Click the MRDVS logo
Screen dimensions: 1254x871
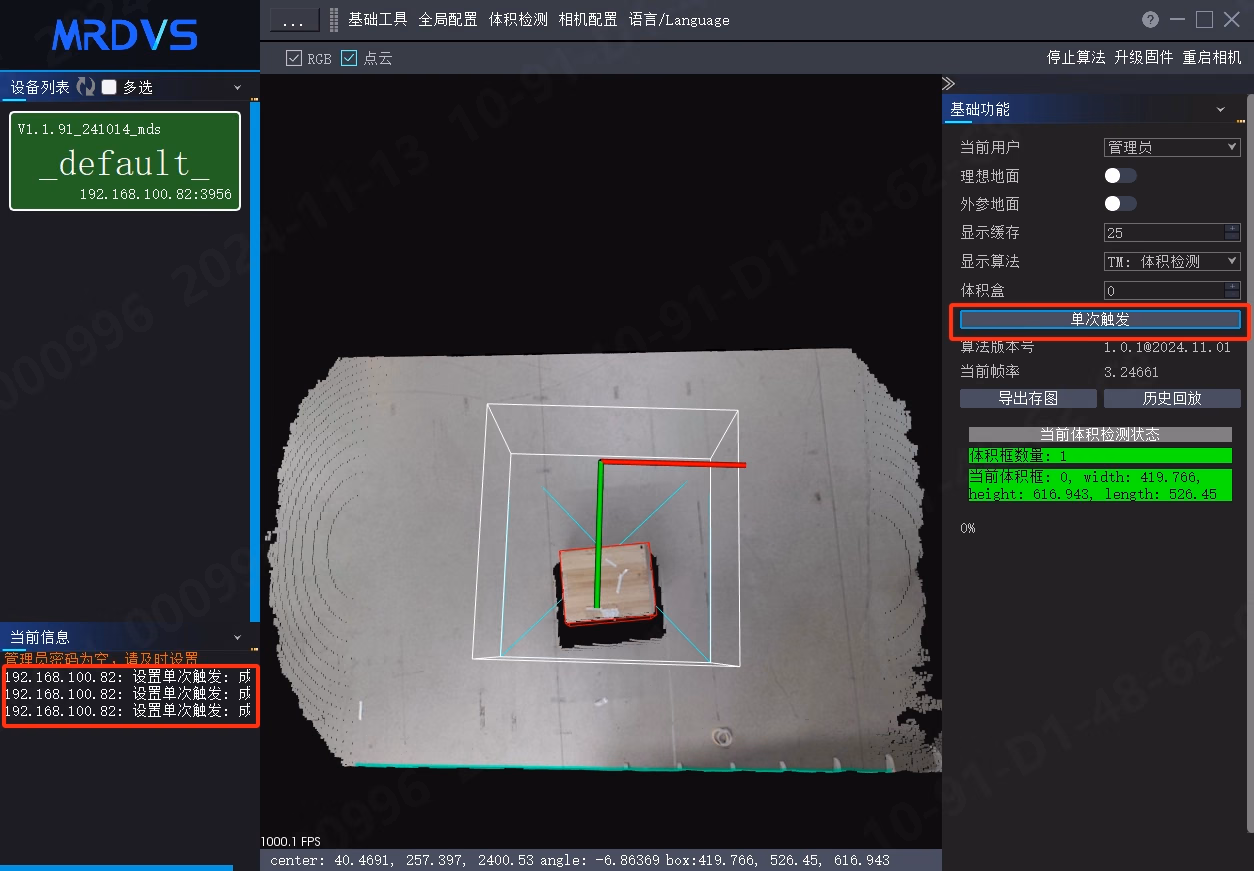pyautogui.click(x=125, y=34)
